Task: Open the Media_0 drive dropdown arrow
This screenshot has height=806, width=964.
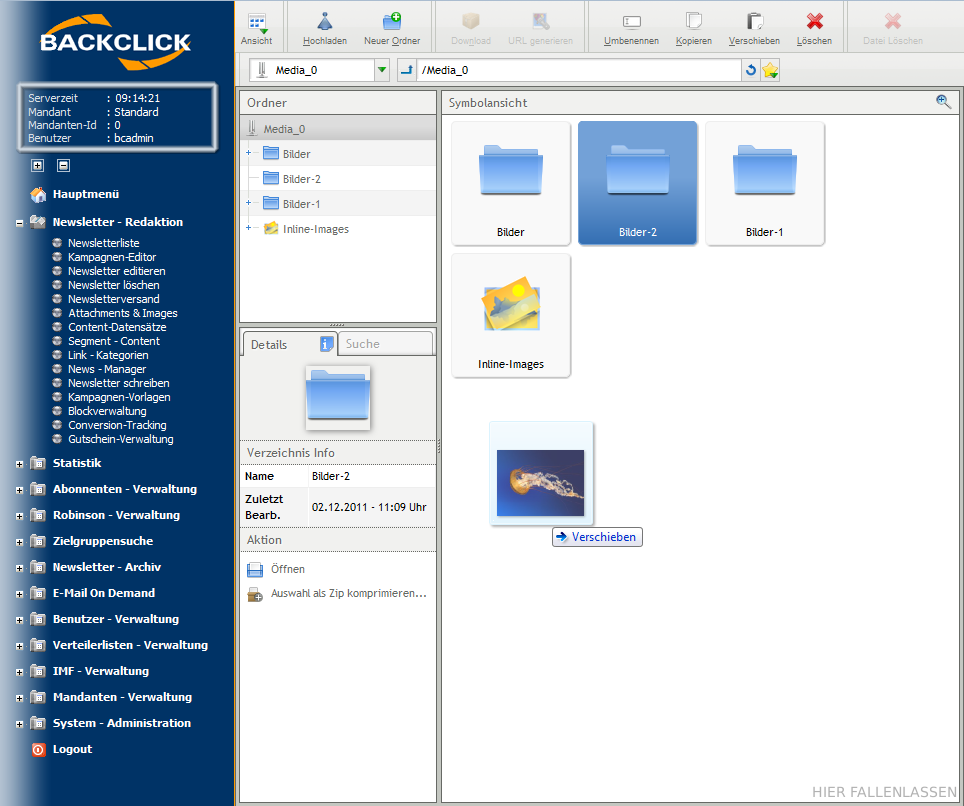Action: [381, 70]
